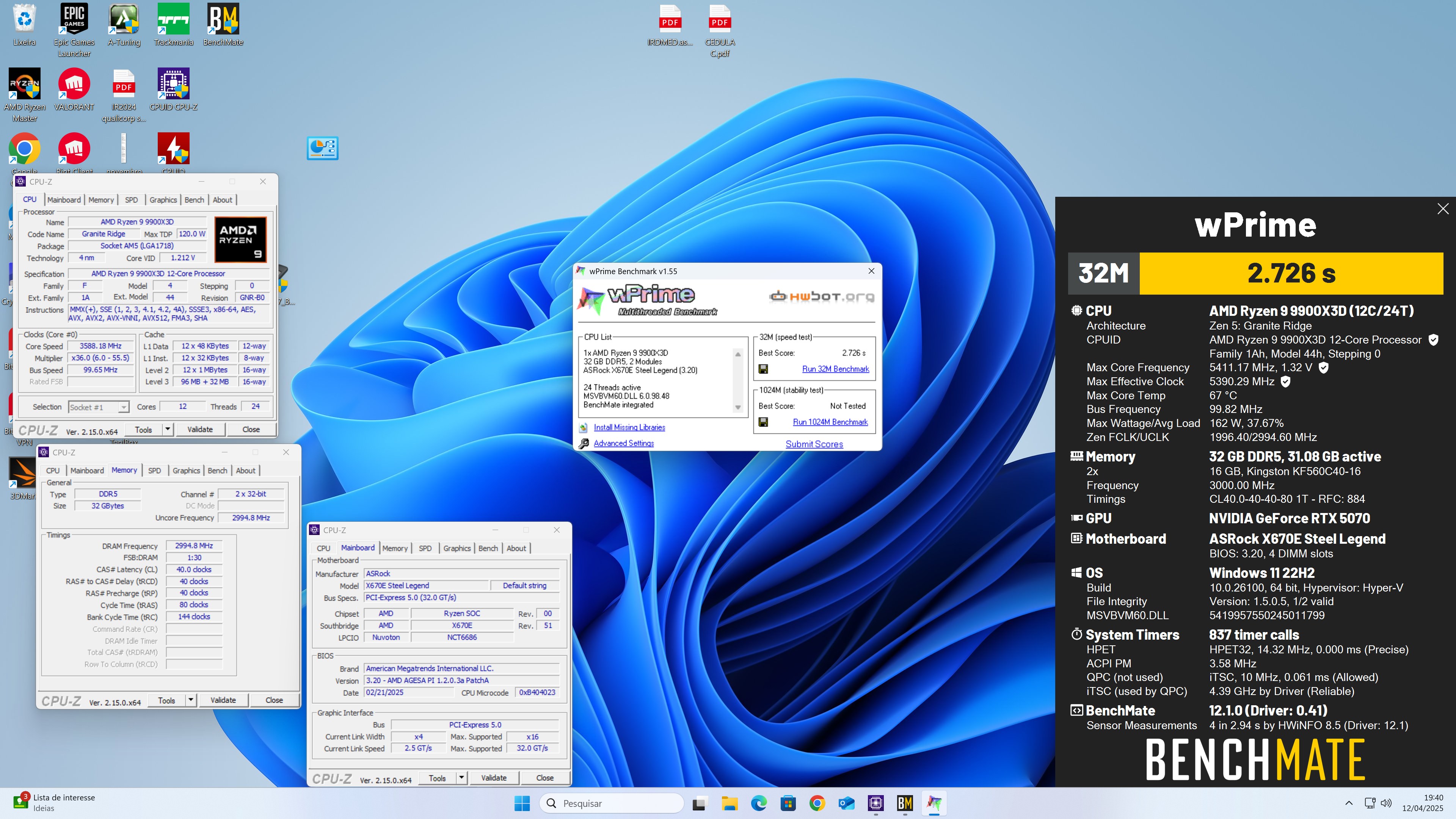This screenshot has width=1456, height=819.
Task: Open Windows Start menu
Action: [x=522, y=803]
